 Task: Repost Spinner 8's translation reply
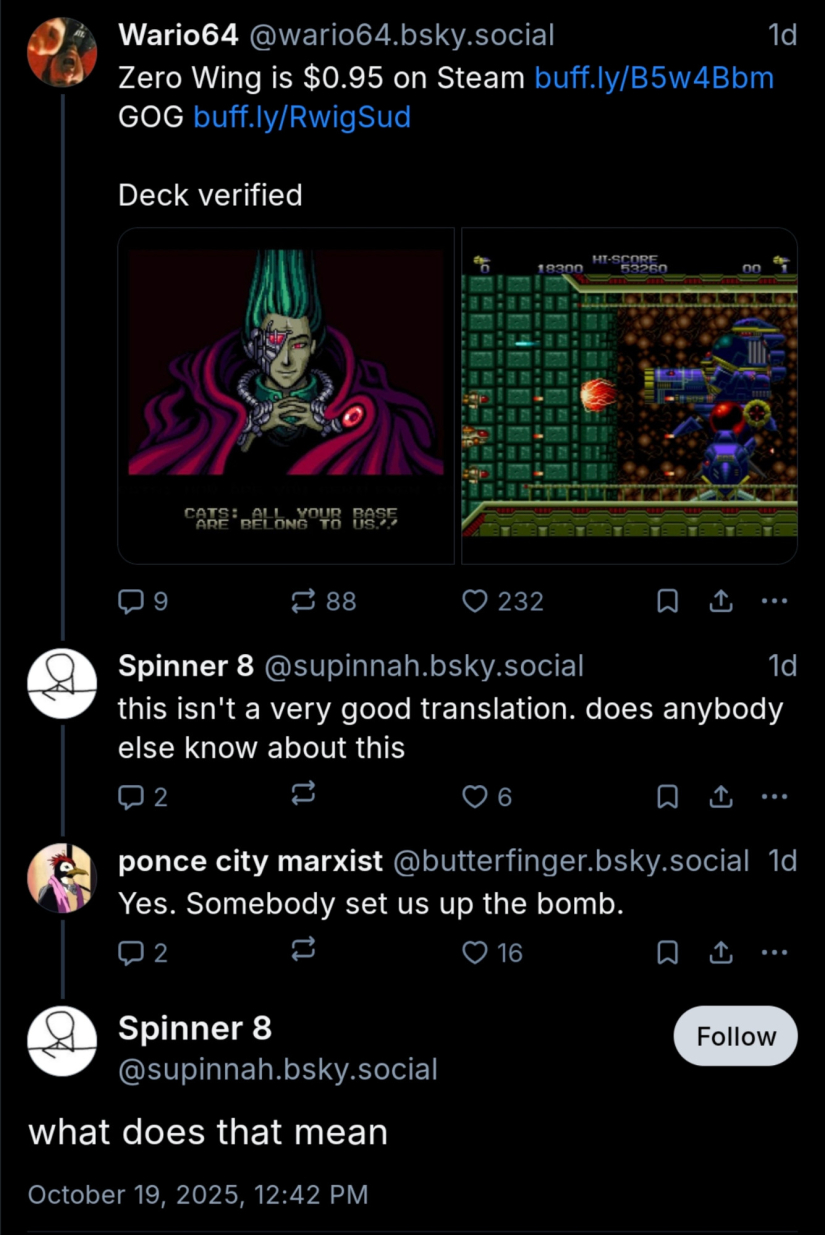tap(302, 796)
